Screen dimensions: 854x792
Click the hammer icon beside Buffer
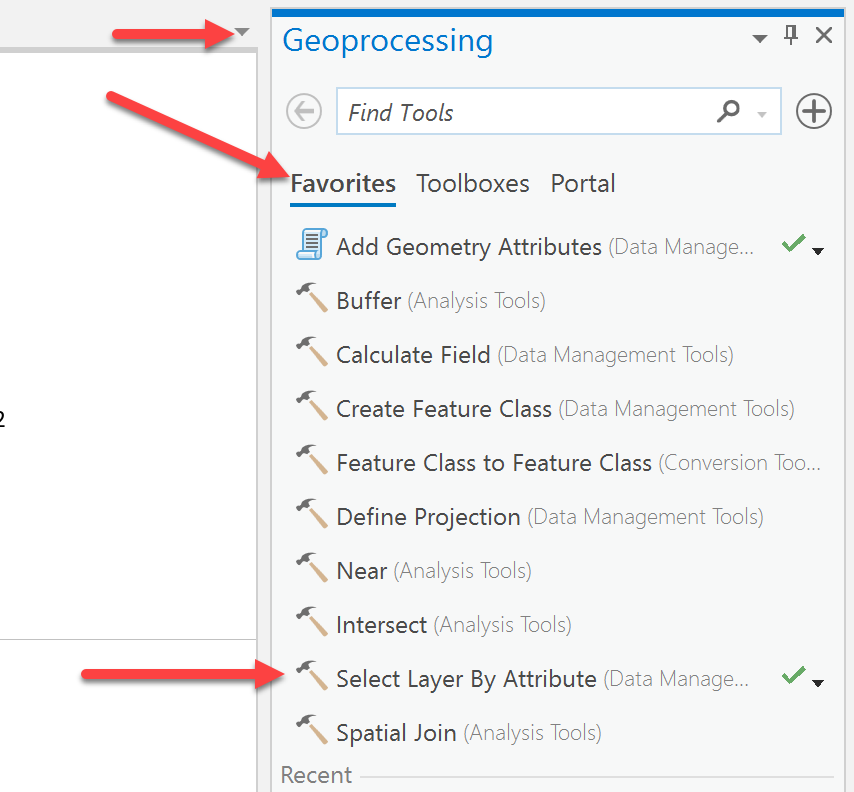click(312, 299)
